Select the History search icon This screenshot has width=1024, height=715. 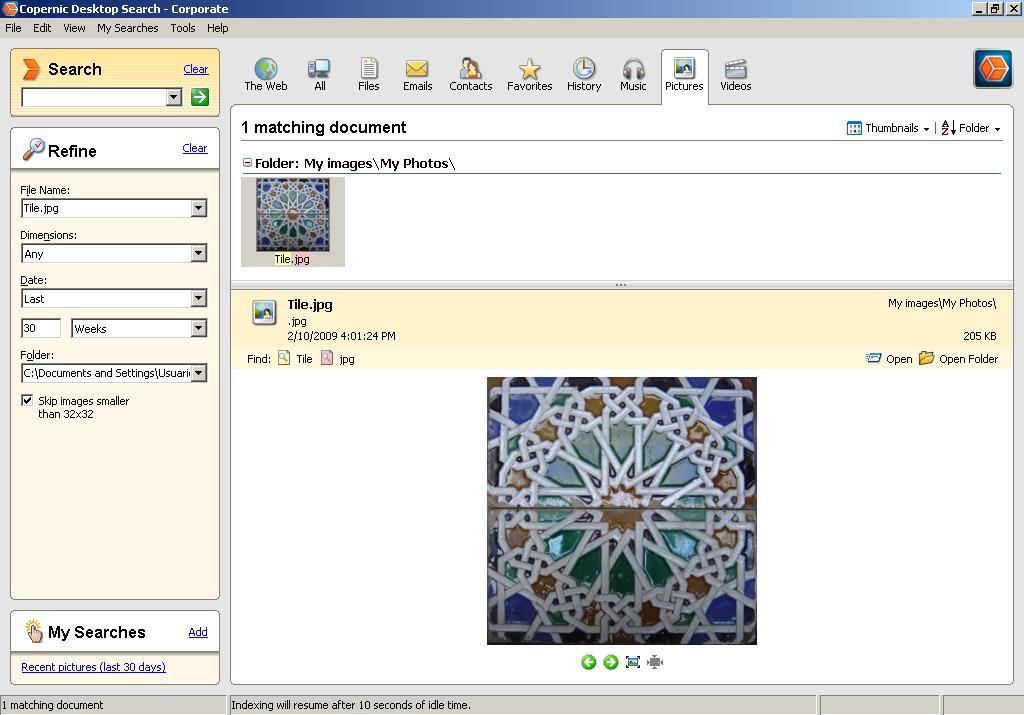coord(583,72)
